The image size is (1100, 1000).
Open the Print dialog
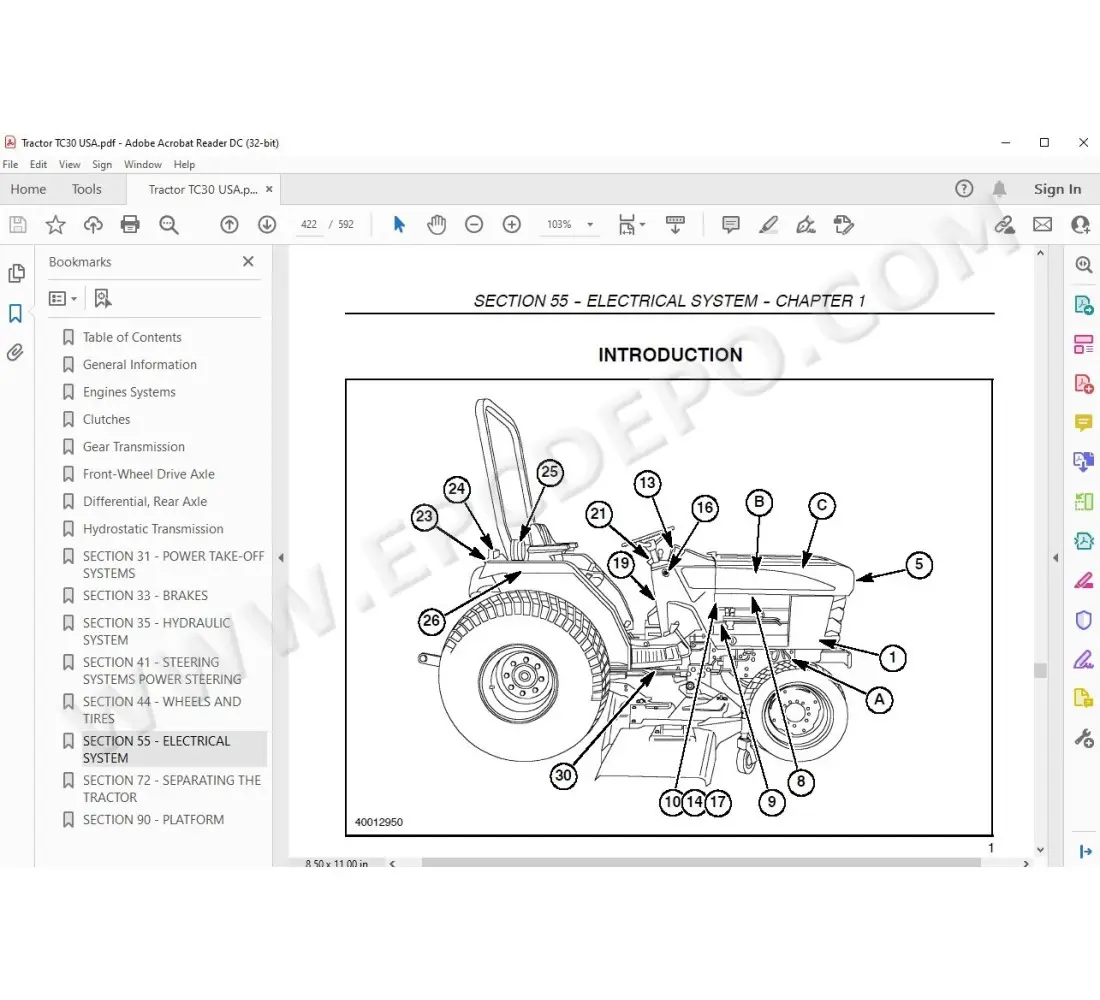[130, 224]
